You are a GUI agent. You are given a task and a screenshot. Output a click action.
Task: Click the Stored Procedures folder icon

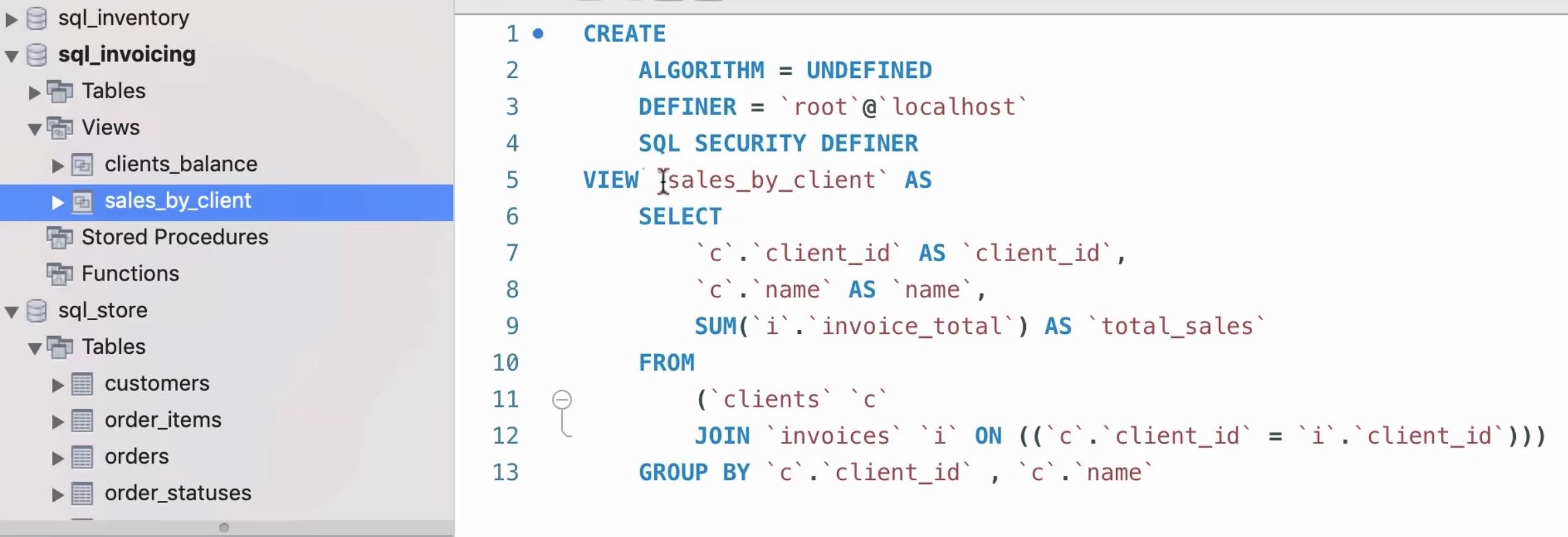[x=59, y=238]
